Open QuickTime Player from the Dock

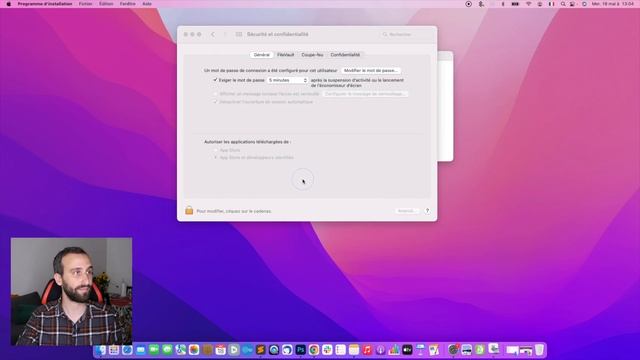point(274,350)
